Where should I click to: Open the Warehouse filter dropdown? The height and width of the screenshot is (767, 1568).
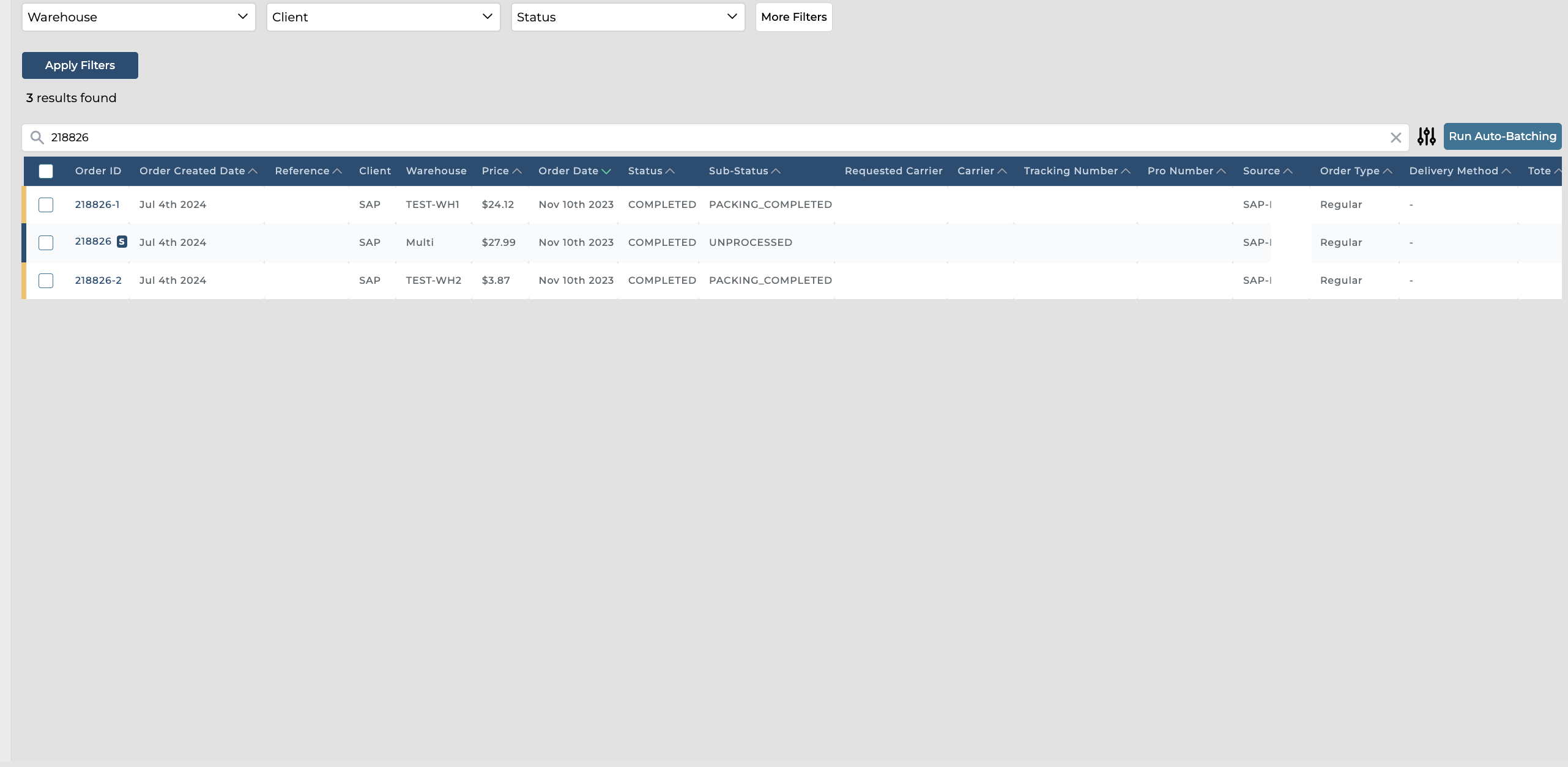[x=138, y=17]
